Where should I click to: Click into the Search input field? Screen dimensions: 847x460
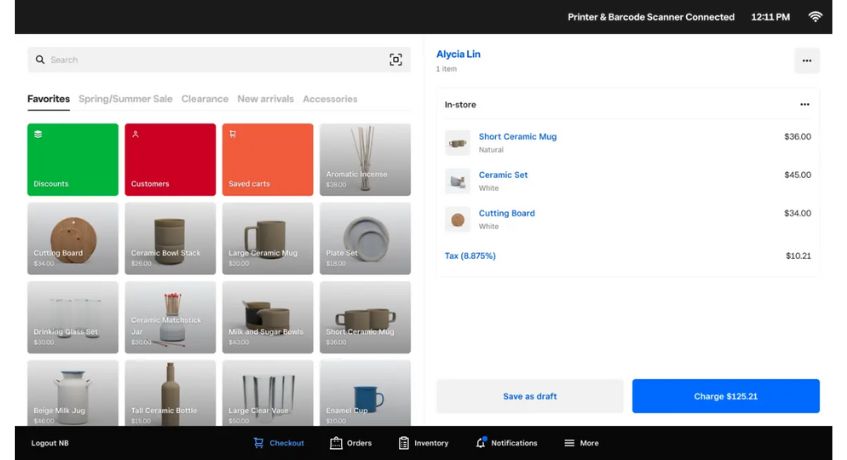click(210, 60)
